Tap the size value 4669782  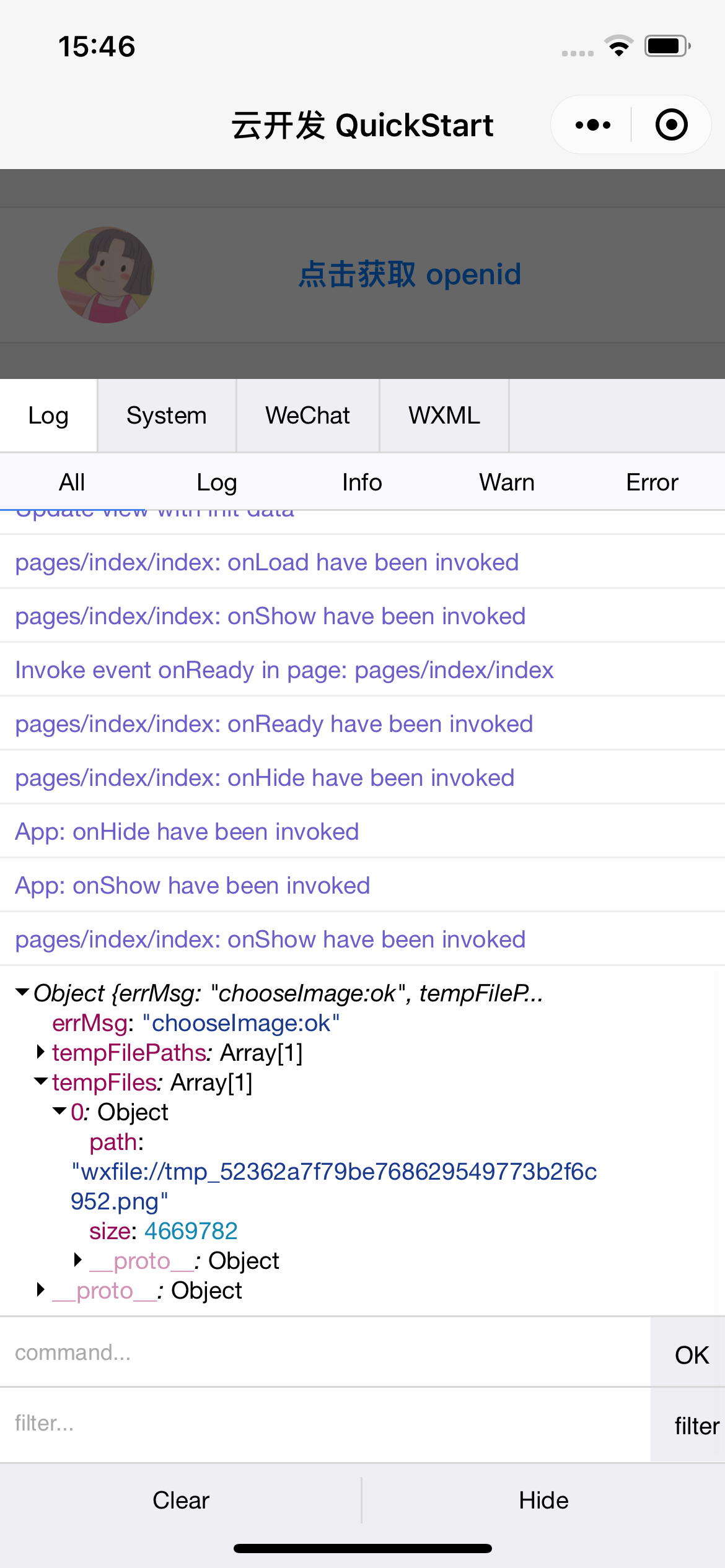pyautogui.click(x=191, y=1230)
